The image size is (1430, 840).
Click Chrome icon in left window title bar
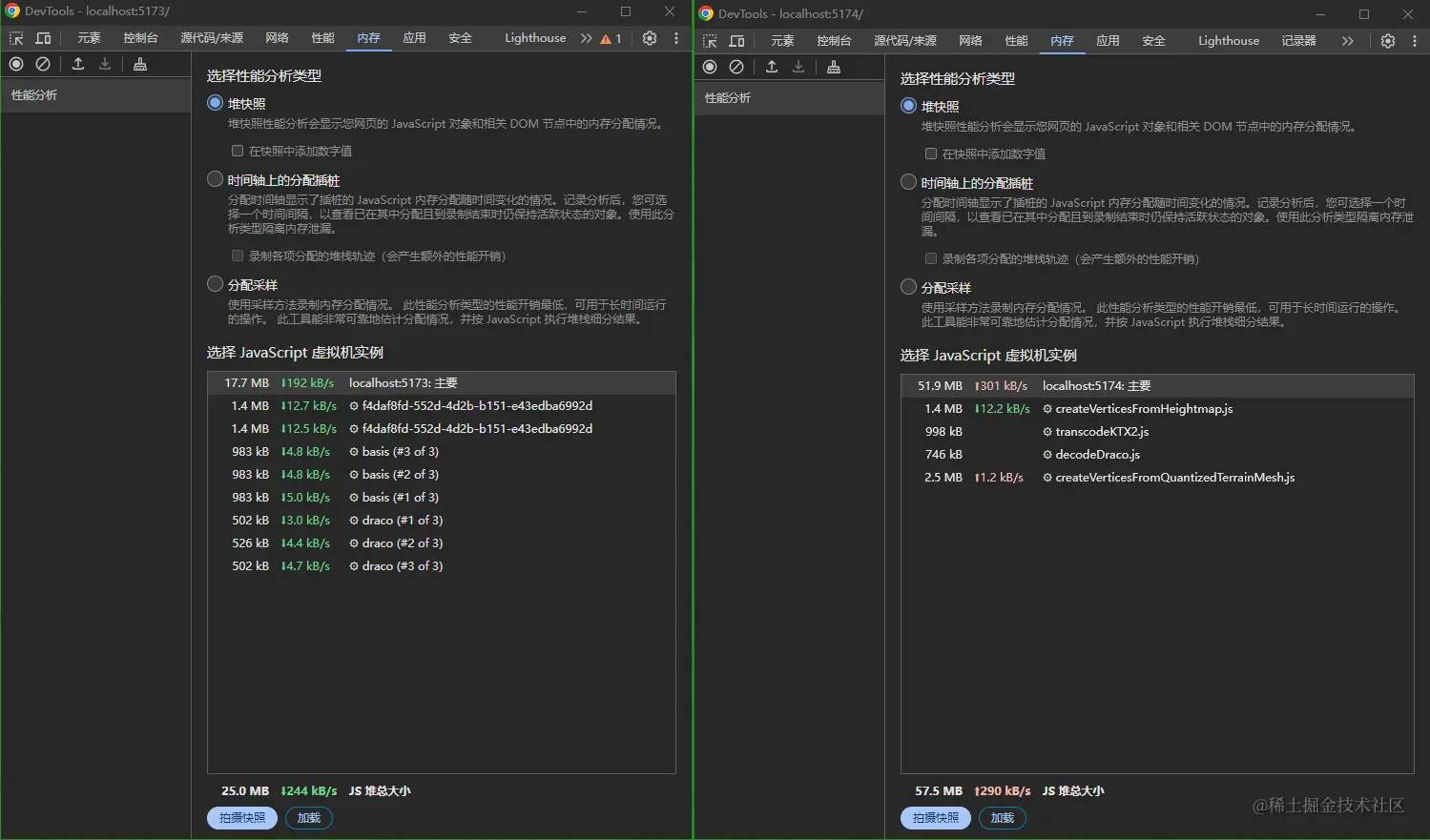[x=12, y=11]
